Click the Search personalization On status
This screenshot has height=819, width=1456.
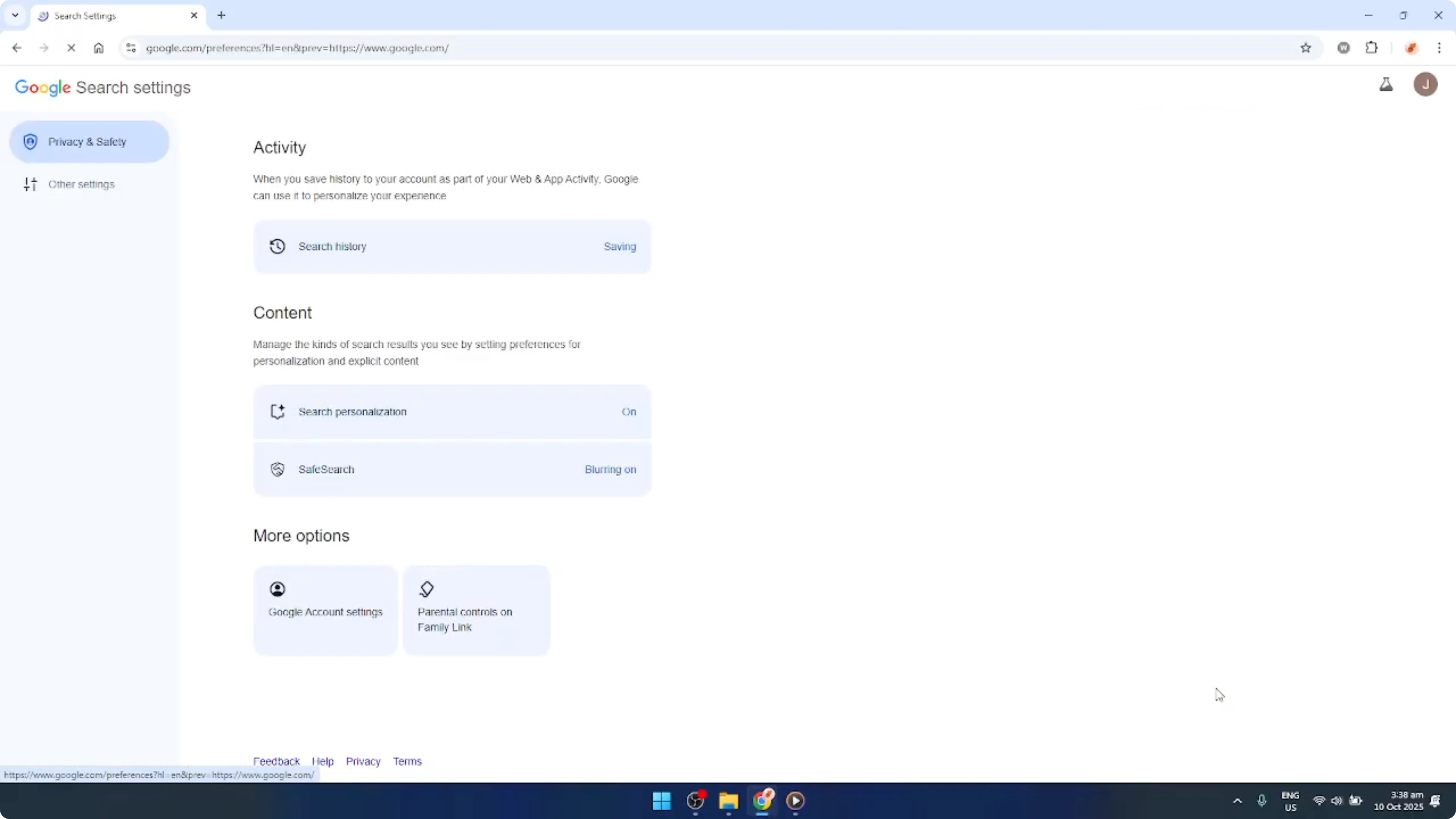629,411
